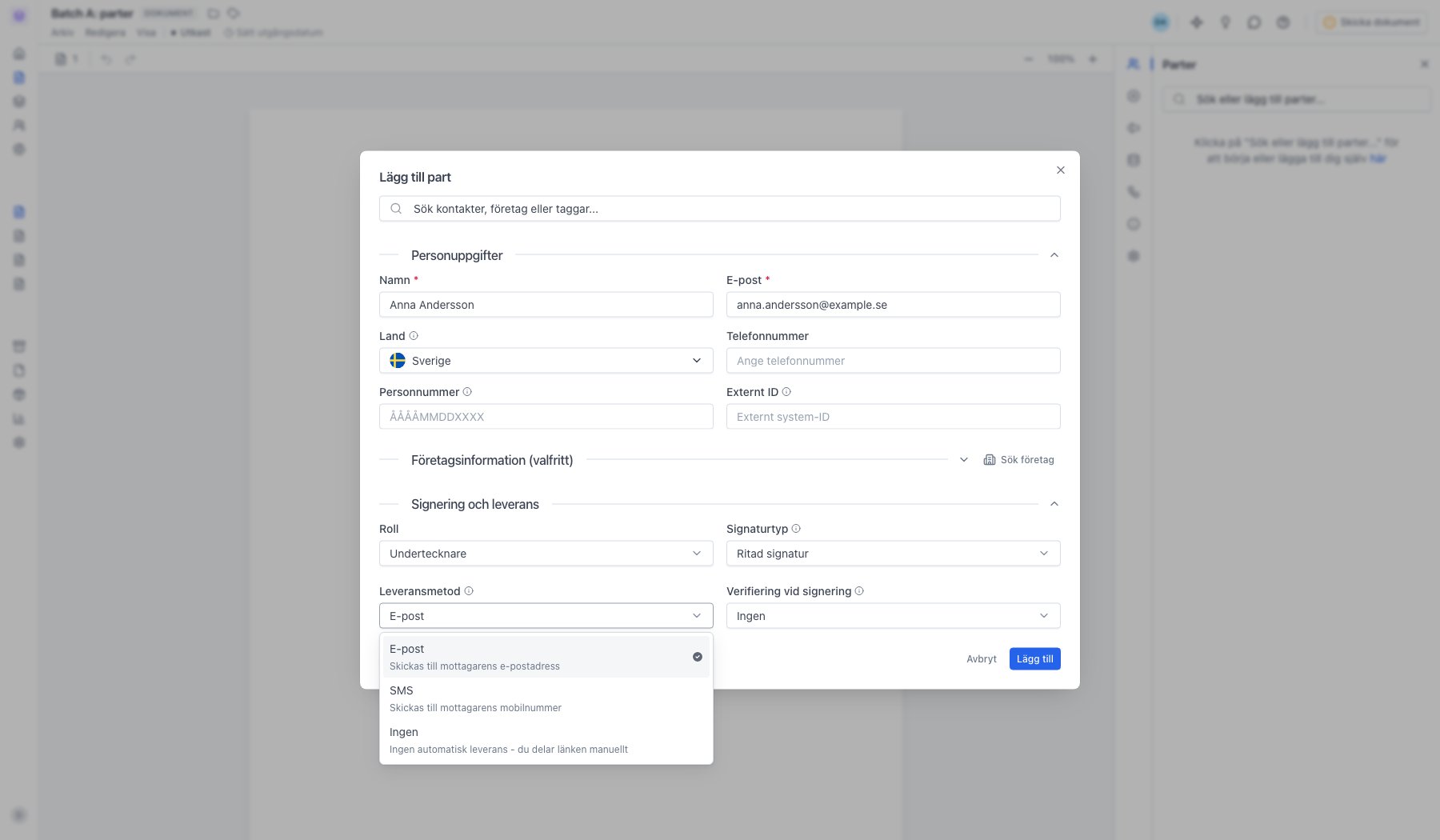The image size is (1440, 840).
Task: Click the chat bubble icon in the top bar
Action: click(1254, 22)
